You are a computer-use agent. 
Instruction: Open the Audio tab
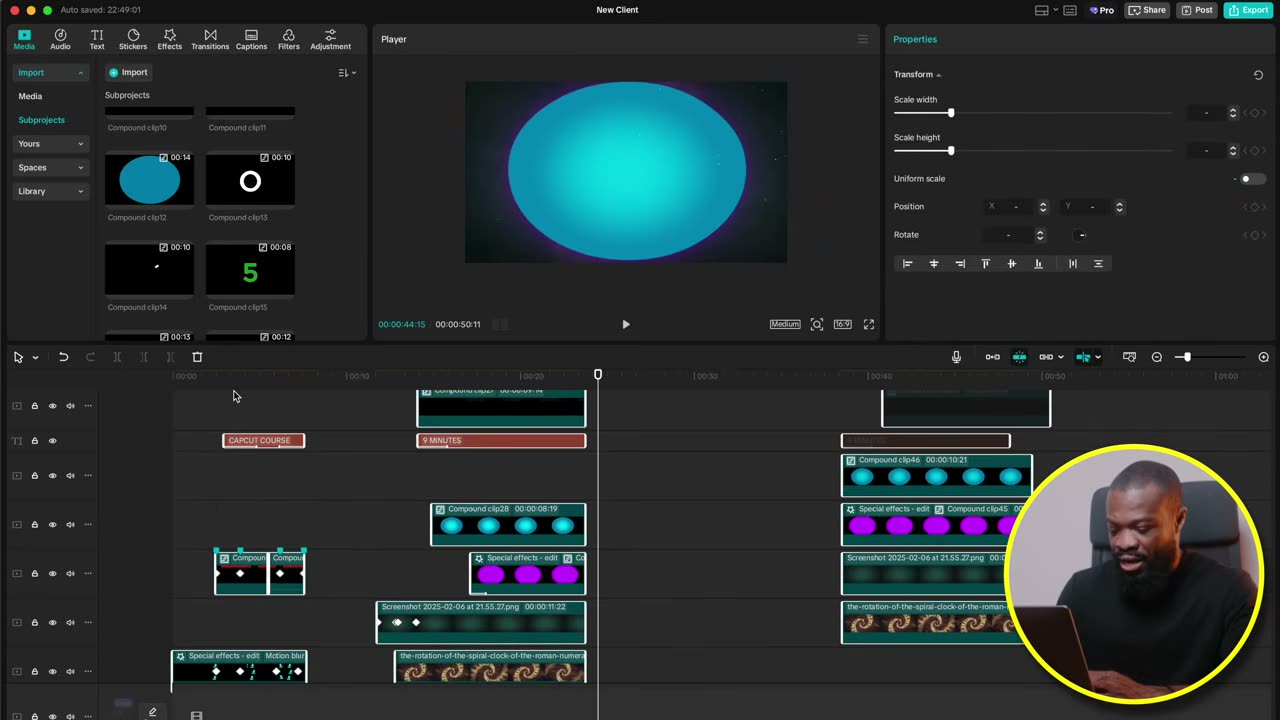[60, 39]
